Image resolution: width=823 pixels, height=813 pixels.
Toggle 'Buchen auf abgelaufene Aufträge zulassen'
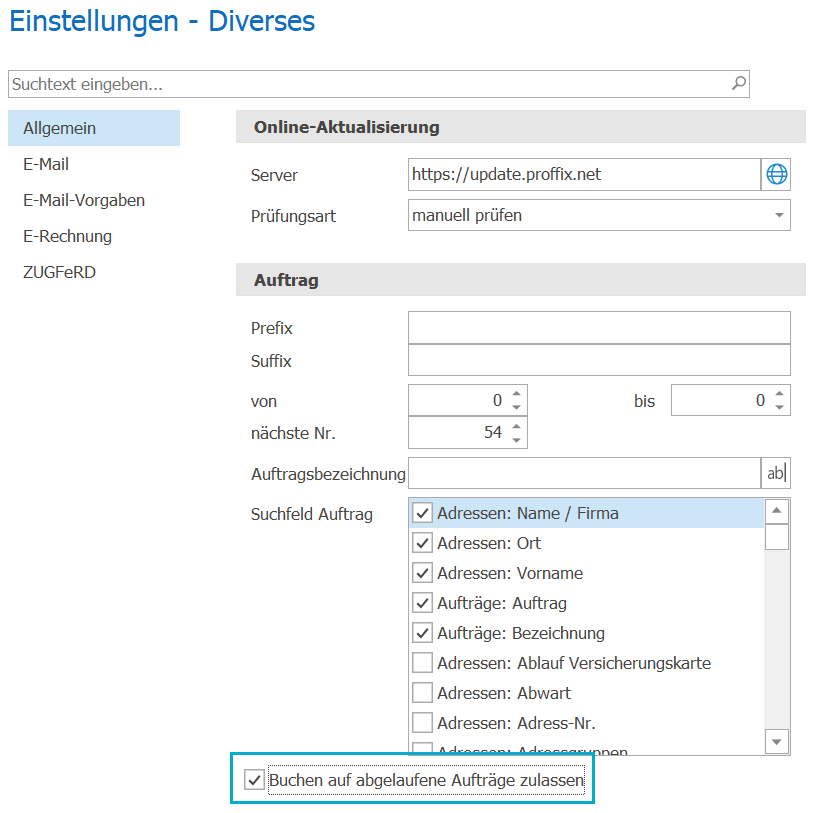(x=255, y=780)
